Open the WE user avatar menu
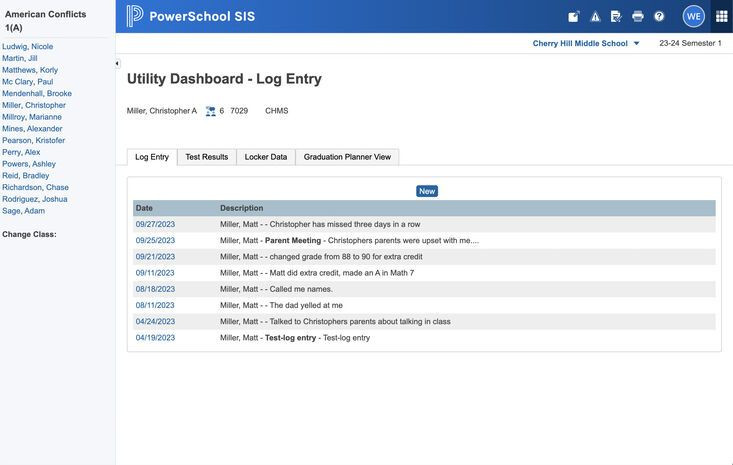The width and height of the screenshot is (733, 465). point(693,16)
